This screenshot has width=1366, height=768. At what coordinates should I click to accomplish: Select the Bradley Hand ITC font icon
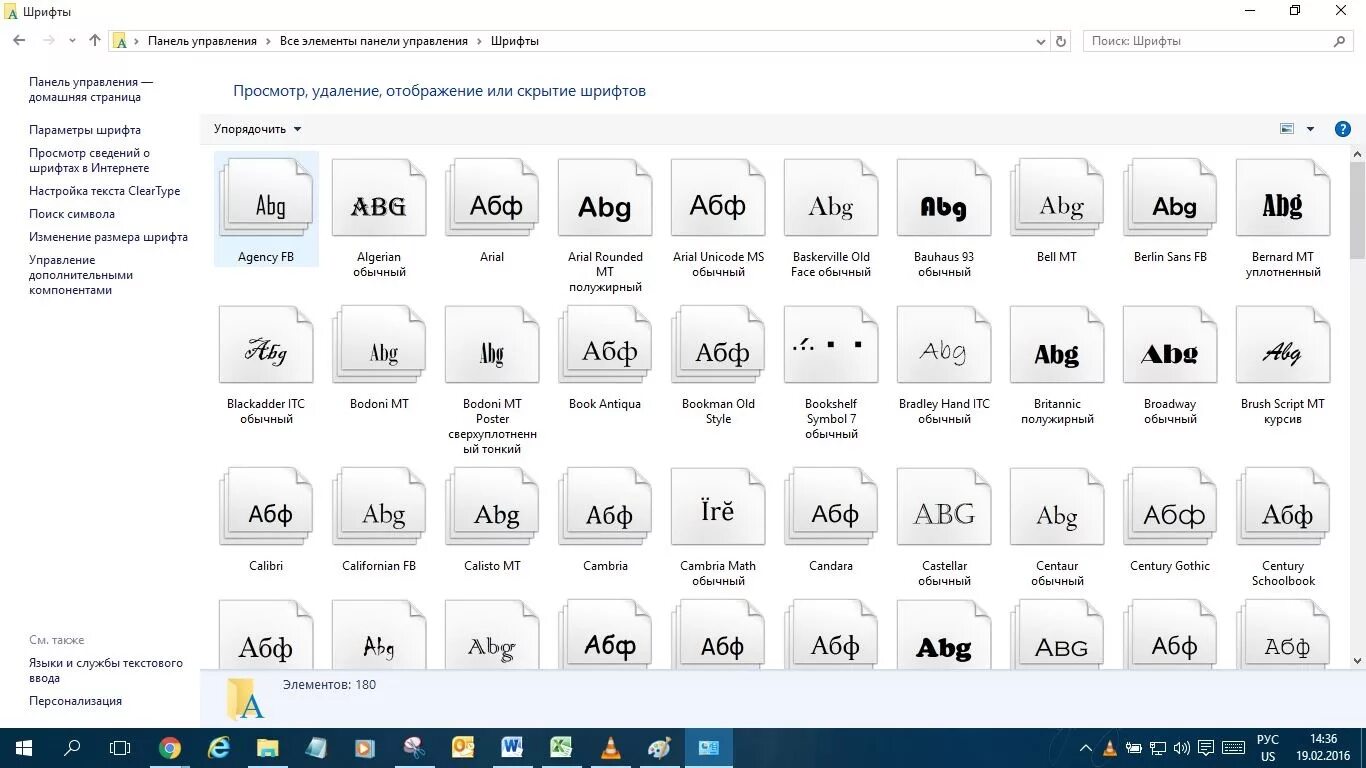click(x=944, y=344)
